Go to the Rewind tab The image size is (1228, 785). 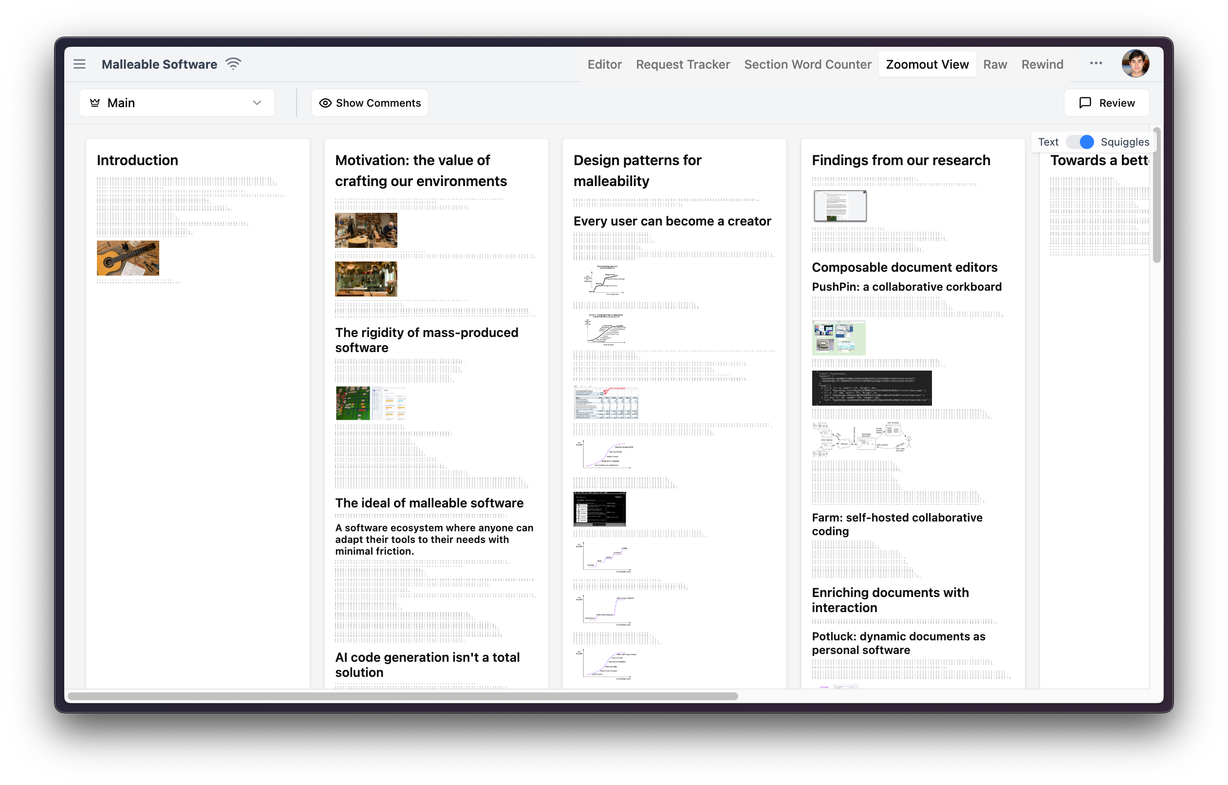click(1042, 64)
